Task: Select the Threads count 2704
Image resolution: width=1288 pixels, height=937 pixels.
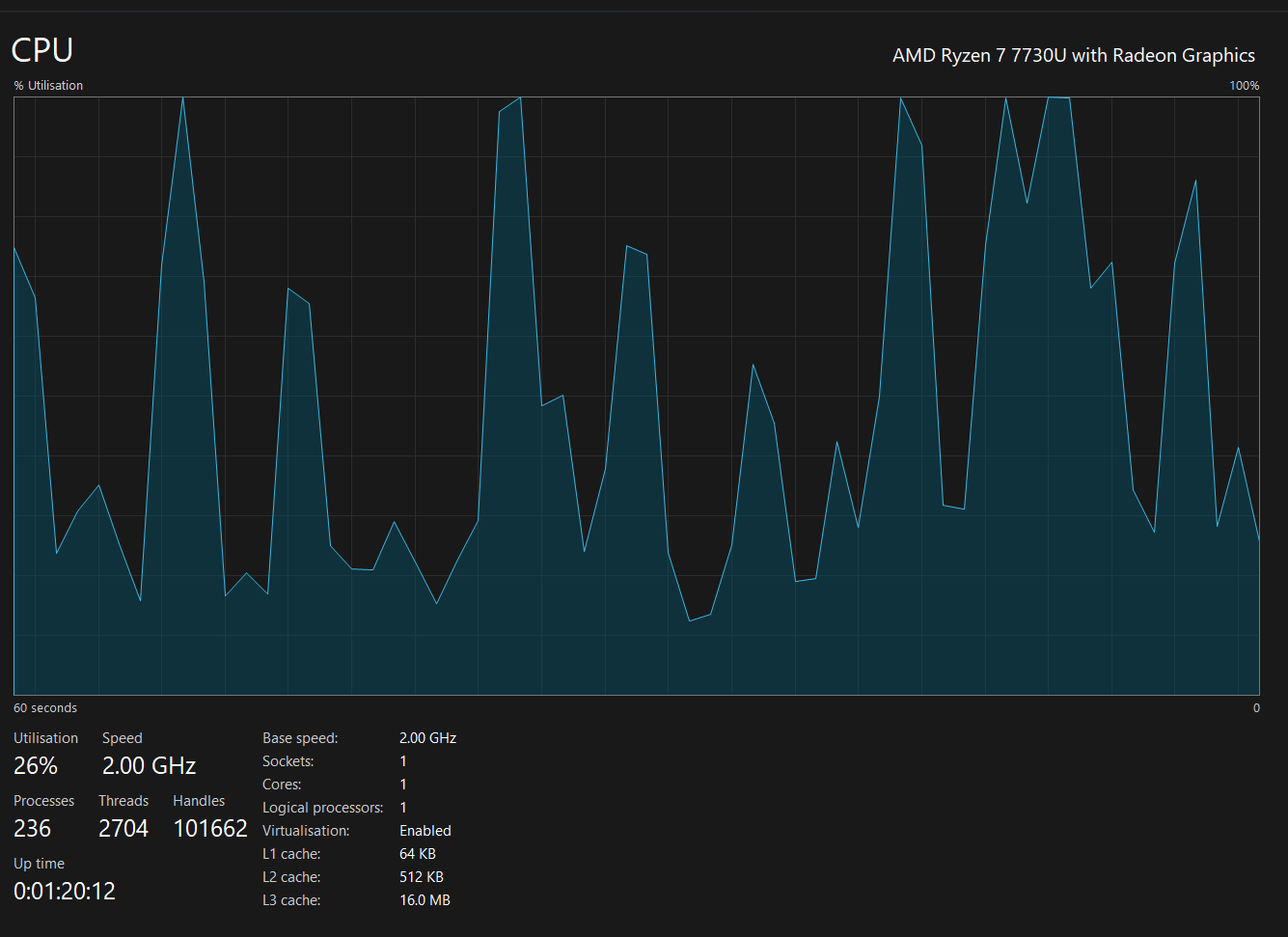Action: click(123, 828)
